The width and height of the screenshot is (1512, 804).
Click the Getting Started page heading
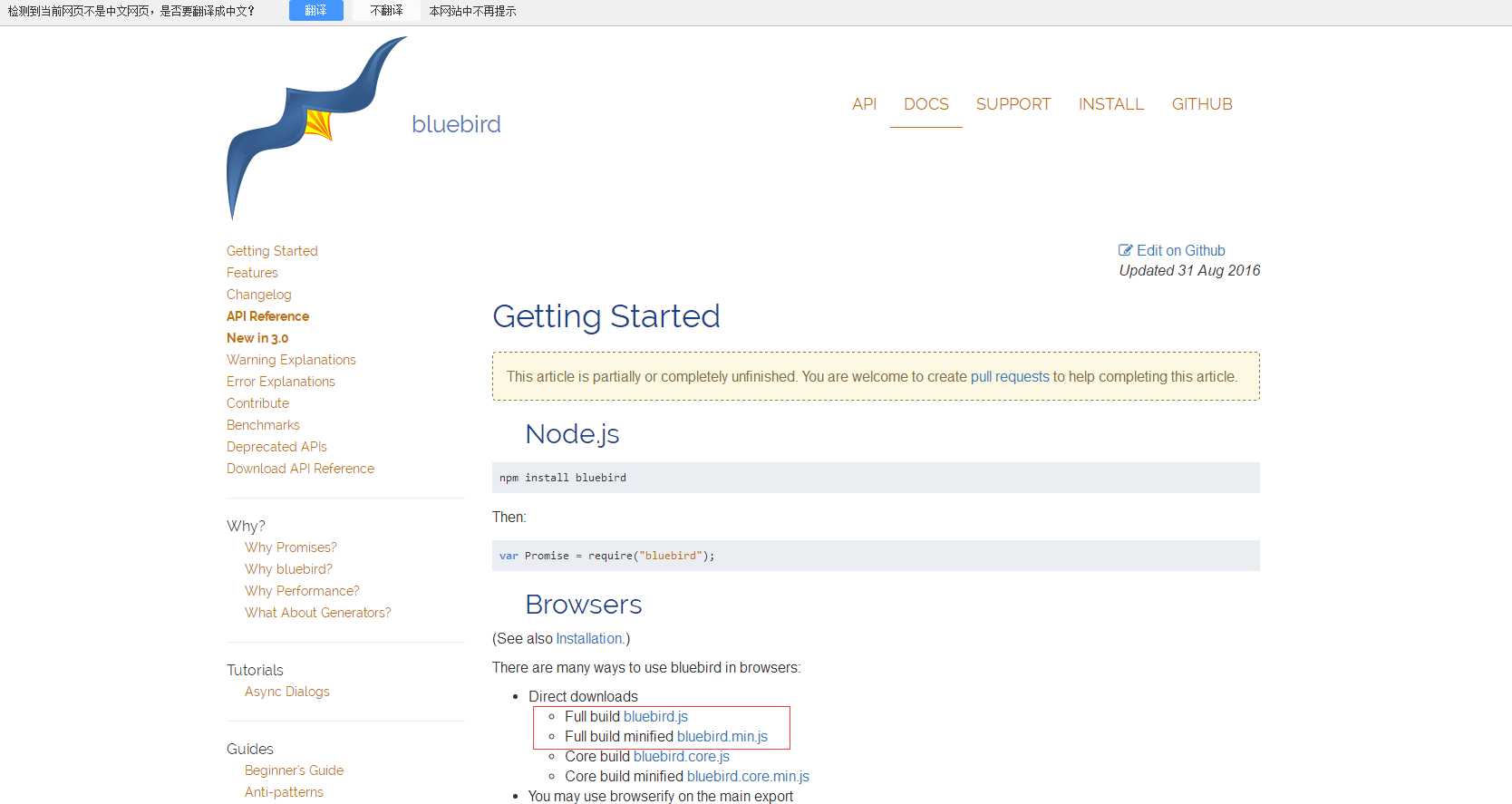pos(606,316)
